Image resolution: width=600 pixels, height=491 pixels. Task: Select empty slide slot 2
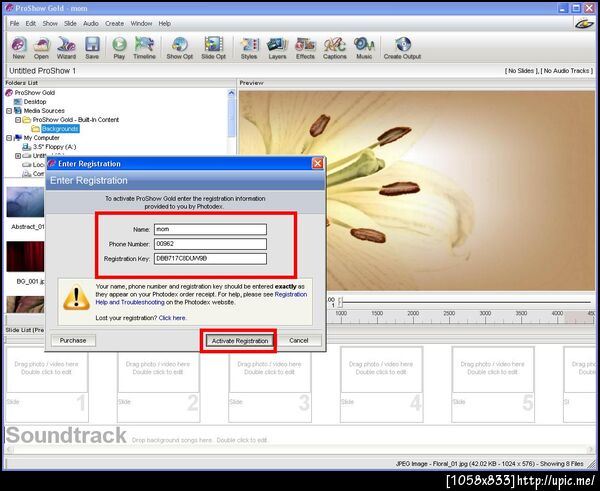click(x=158, y=385)
